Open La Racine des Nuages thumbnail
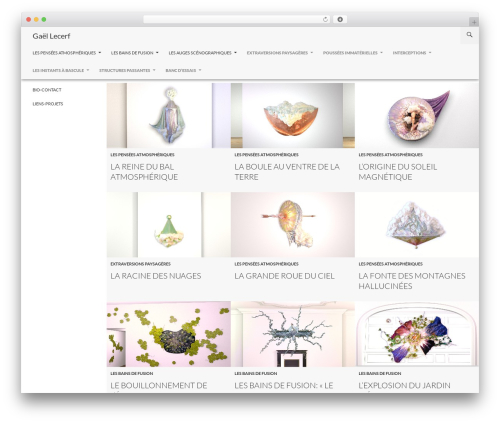This screenshot has height=423, width=500. pos(169,225)
